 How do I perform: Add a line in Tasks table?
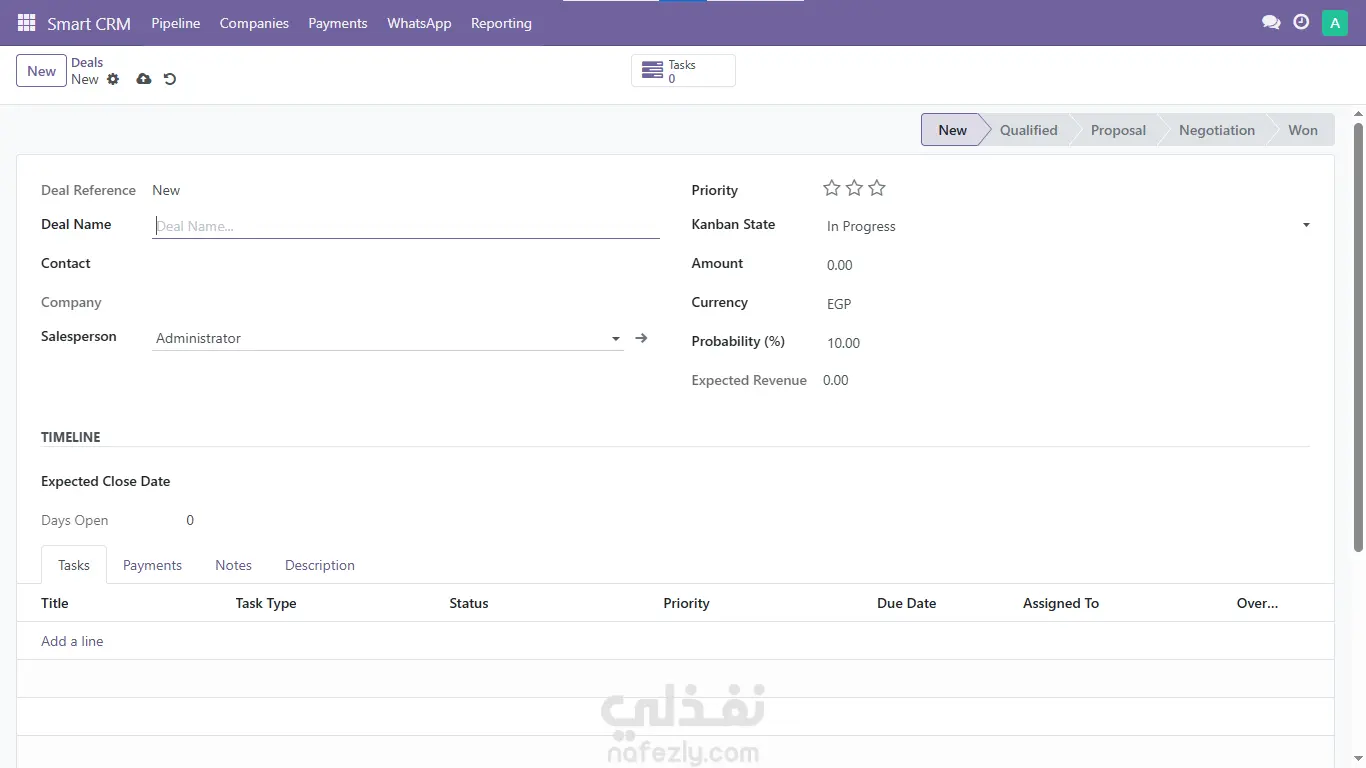pos(72,641)
